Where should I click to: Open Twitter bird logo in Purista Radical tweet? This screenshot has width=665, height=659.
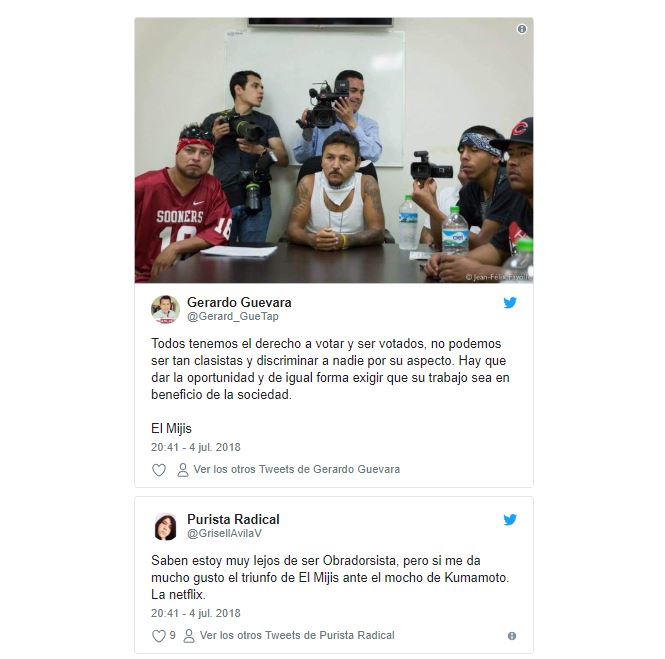(510, 519)
